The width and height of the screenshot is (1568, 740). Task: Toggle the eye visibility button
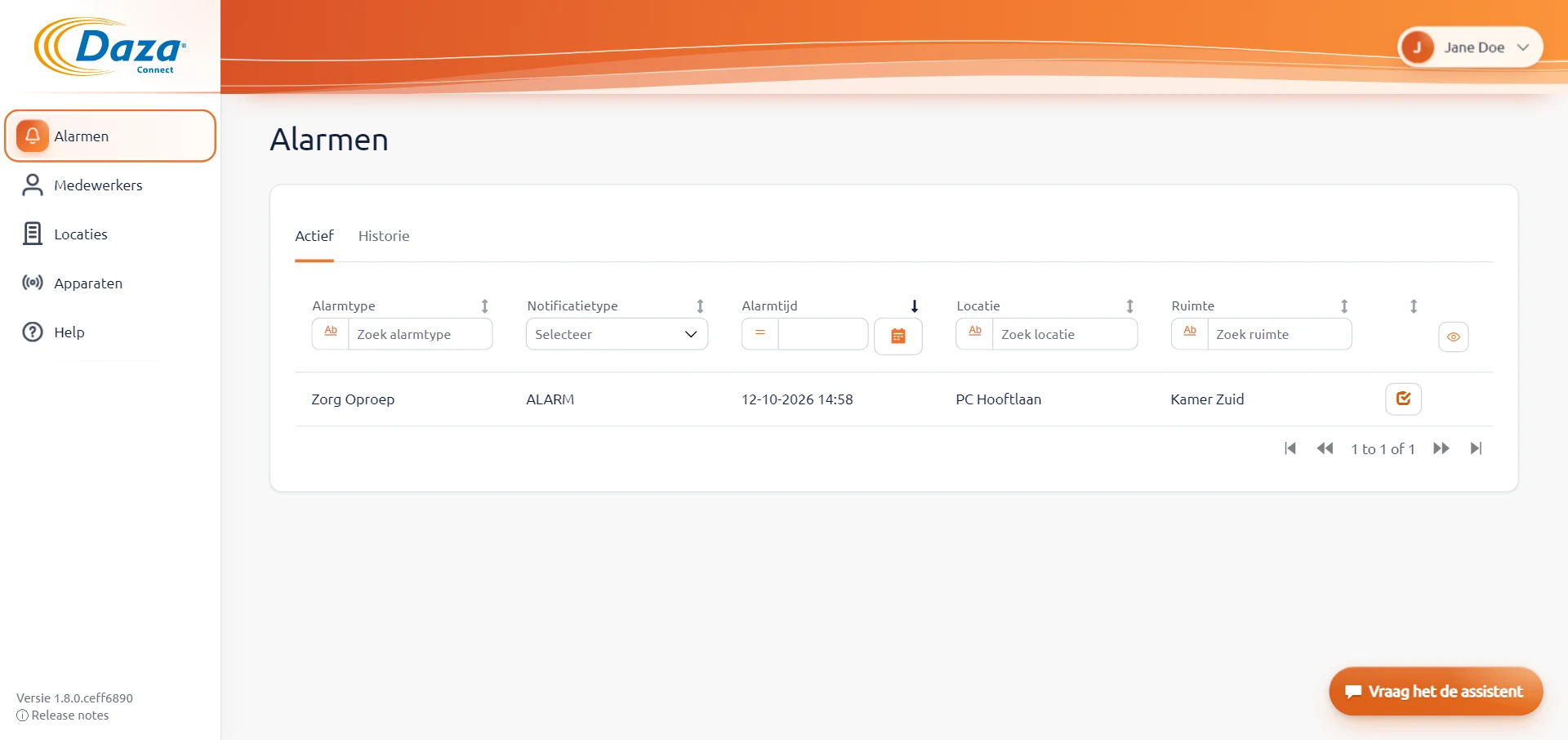[1454, 337]
